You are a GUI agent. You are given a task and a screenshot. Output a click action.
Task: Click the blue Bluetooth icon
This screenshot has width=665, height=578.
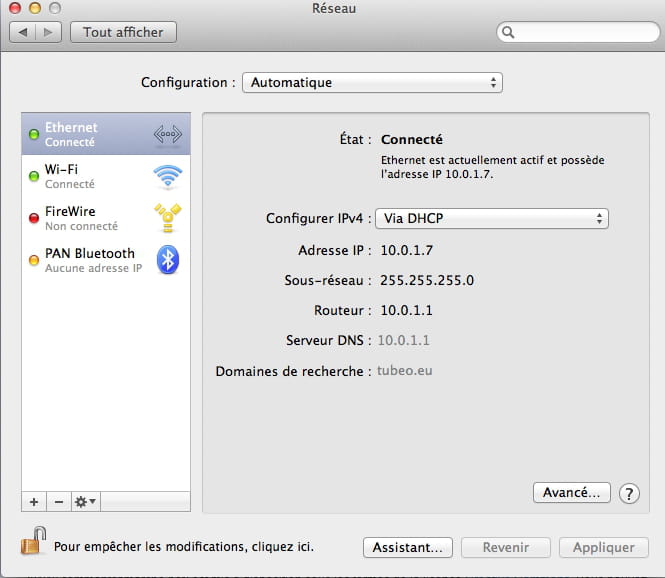point(168,260)
